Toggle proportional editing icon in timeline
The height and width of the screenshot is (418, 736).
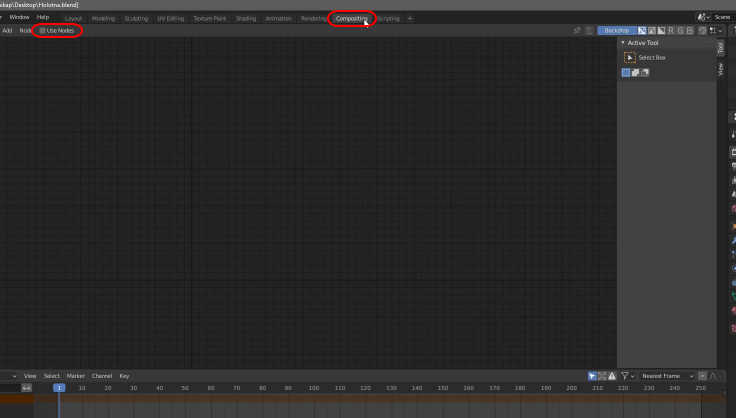point(702,376)
